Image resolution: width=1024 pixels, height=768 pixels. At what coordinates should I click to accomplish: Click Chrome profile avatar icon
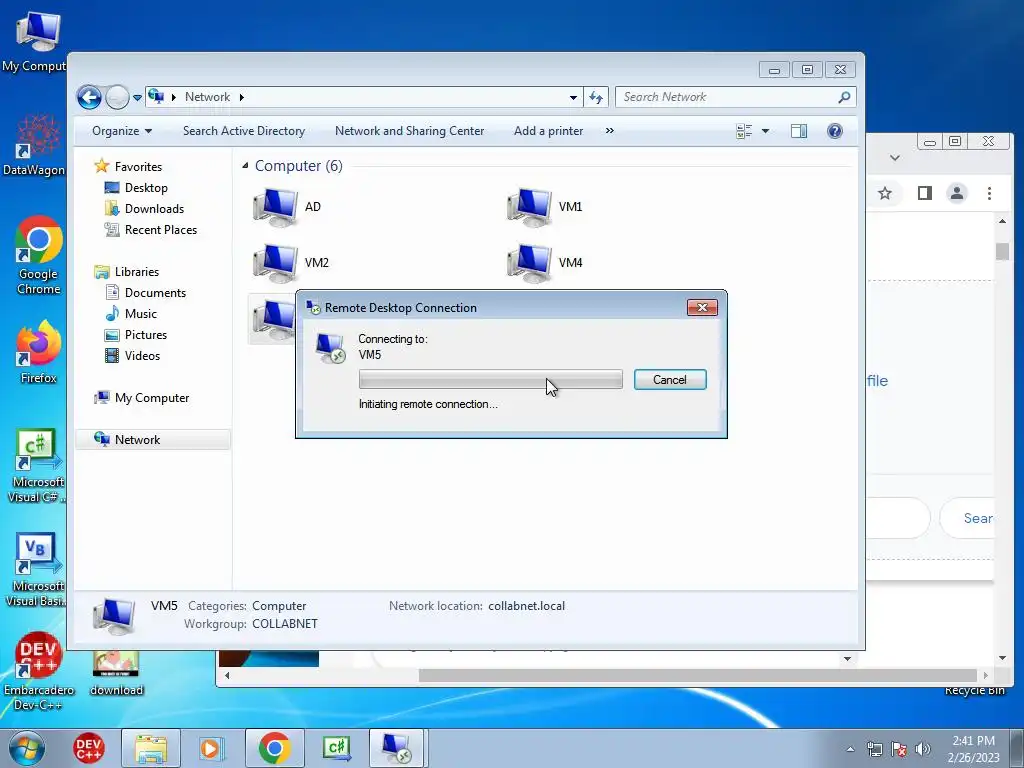(x=957, y=193)
